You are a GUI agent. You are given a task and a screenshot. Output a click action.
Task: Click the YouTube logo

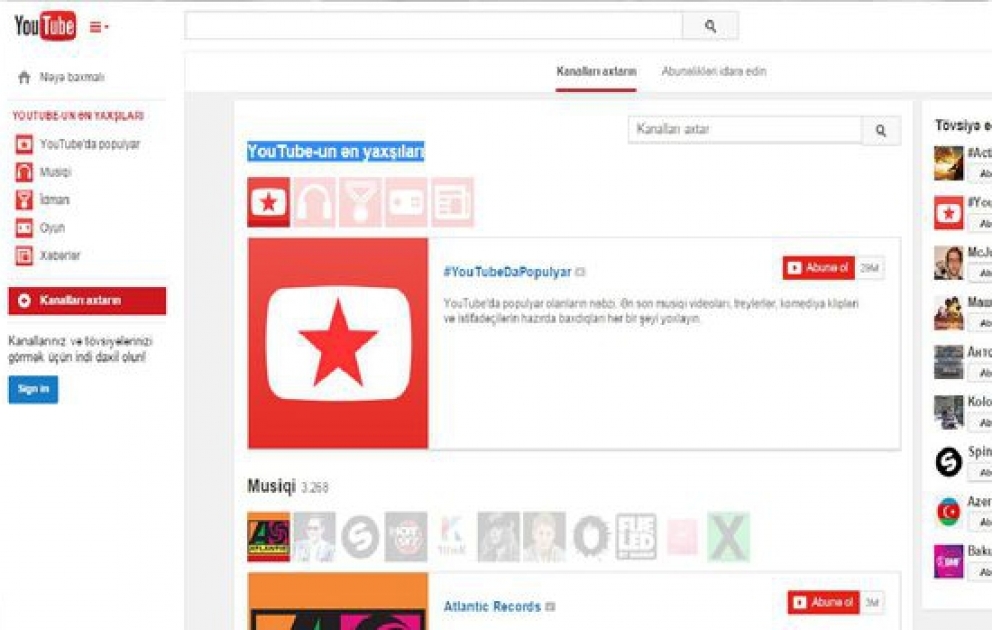click(x=45, y=26)
